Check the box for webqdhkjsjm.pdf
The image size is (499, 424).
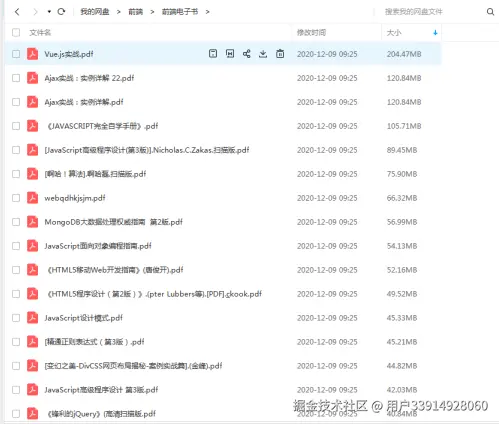[x=16, y=198]
